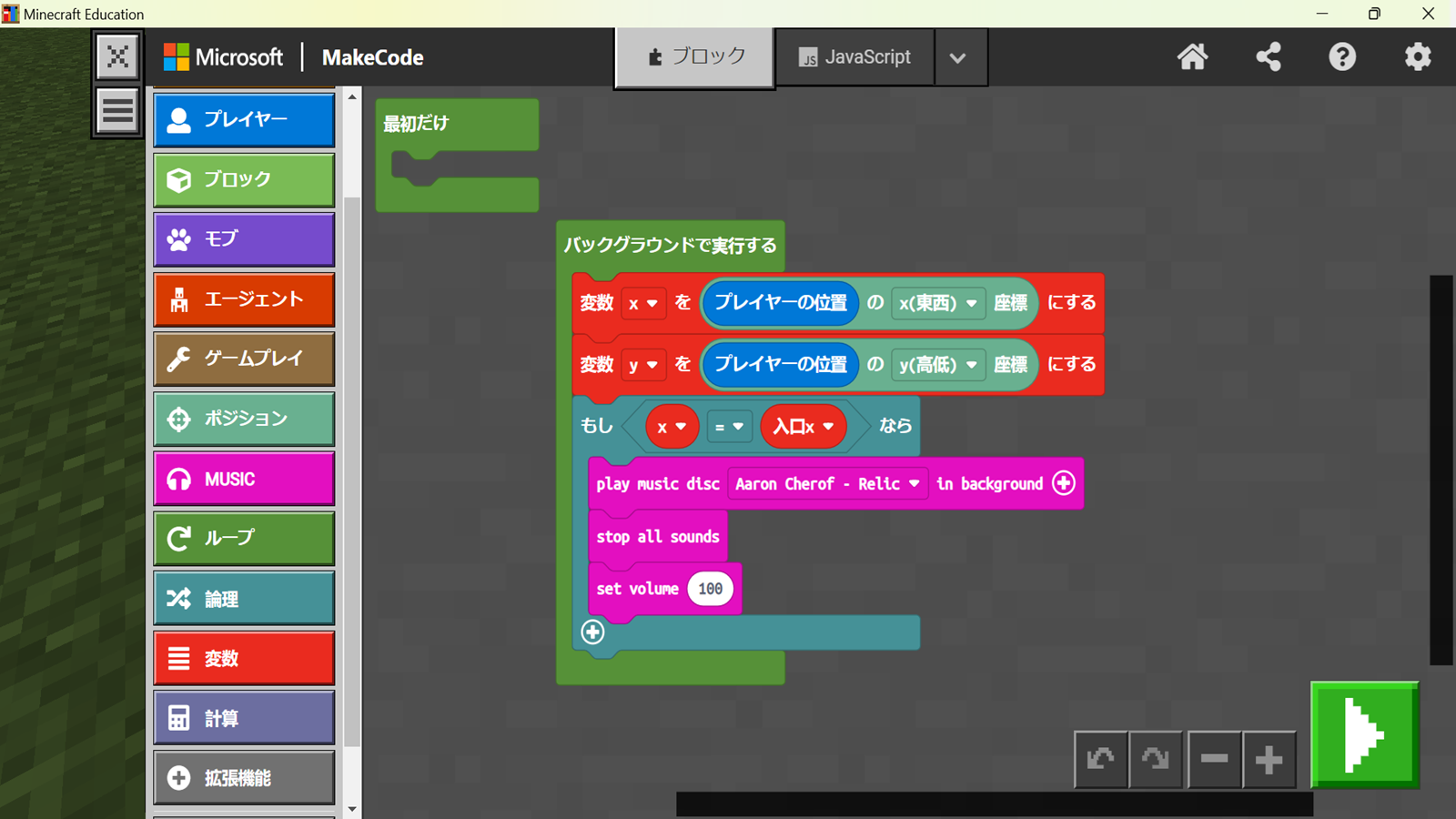This screenshot has width=1456, height=819.
Task: Switch to the JavaScript editor tab
Action: coord(854,57)
